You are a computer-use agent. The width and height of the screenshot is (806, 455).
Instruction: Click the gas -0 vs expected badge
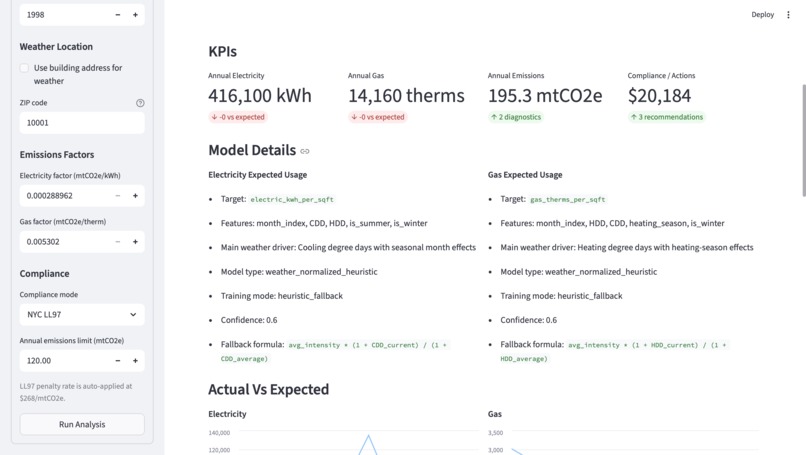pos(377,117)
